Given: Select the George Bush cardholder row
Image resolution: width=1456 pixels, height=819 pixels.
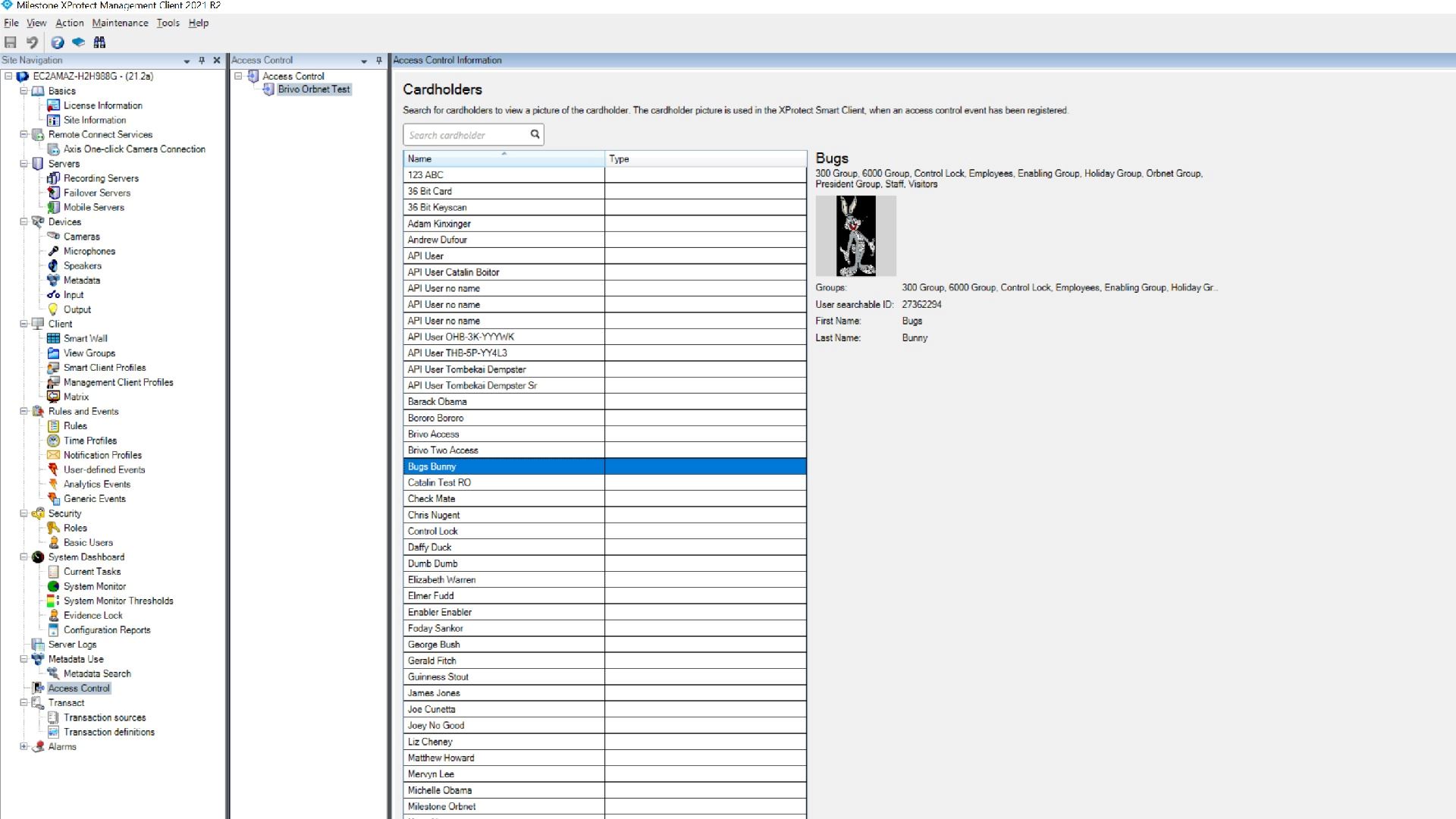Looking at the screenshot, I should (604, 644).
